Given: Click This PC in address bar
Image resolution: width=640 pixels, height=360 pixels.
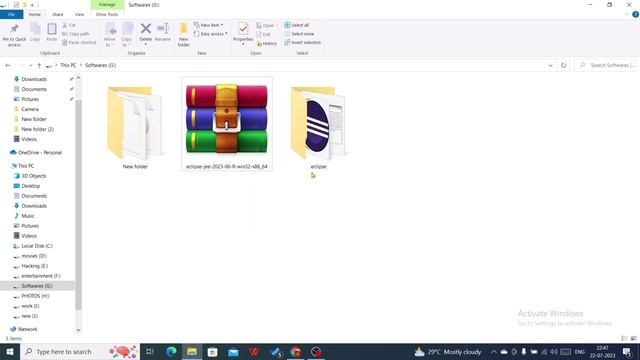Looking at the screenshot, I should [68, 65].
